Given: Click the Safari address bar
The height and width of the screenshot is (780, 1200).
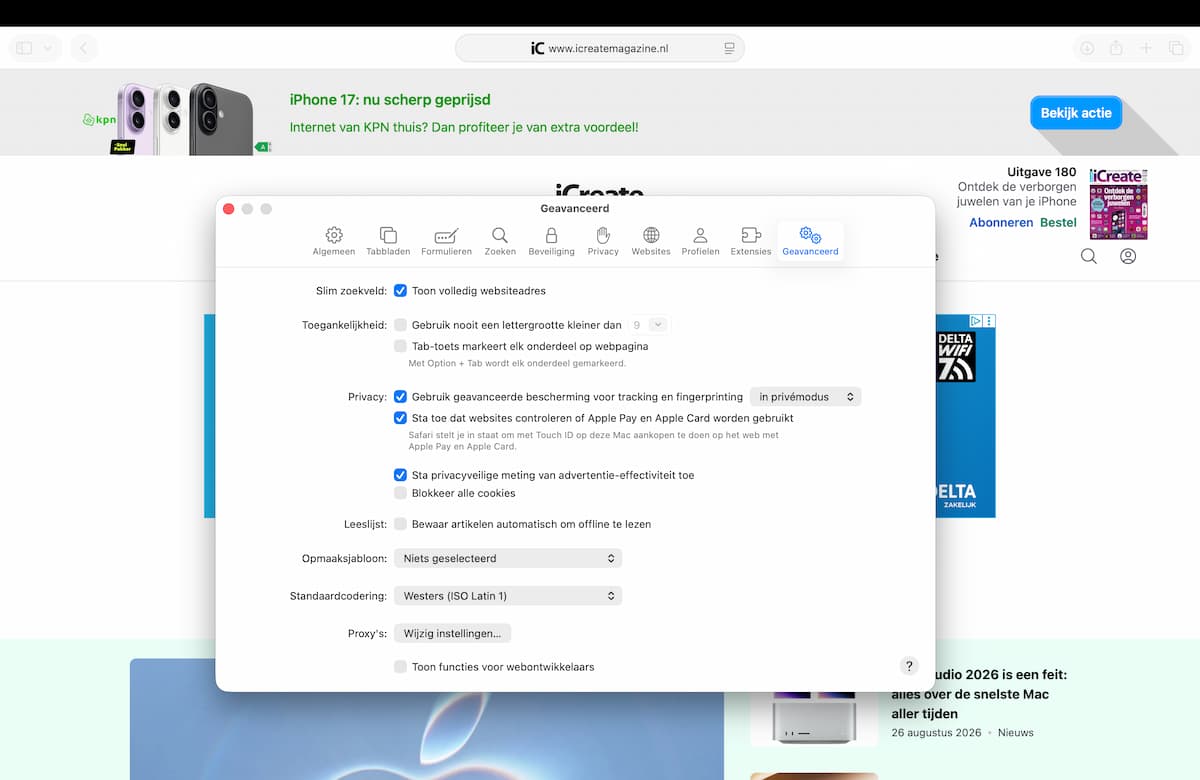Looking at the screenshot, I should point(600,48).
